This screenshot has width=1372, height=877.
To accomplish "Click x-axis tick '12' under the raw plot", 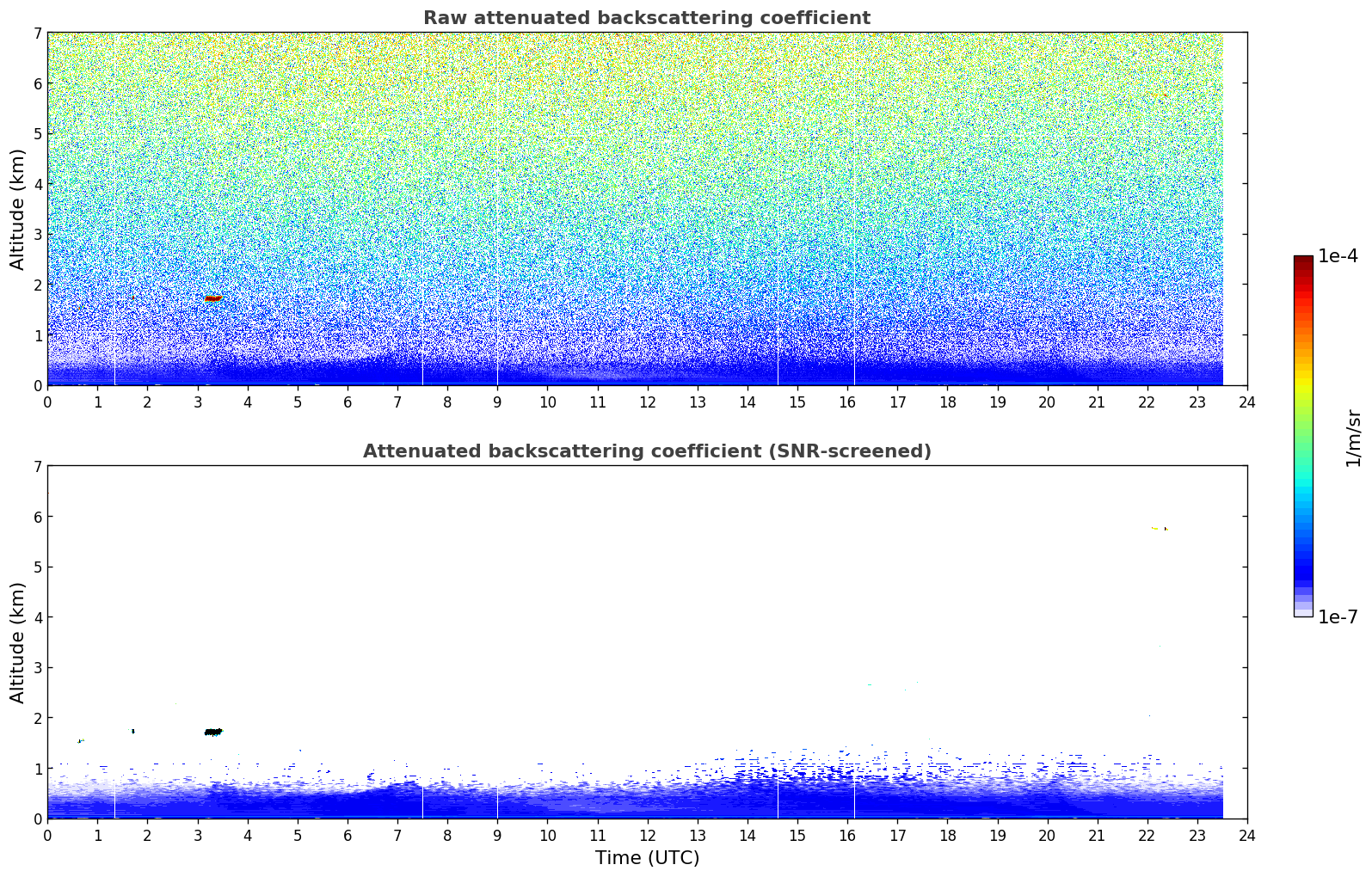I will 647,402.
